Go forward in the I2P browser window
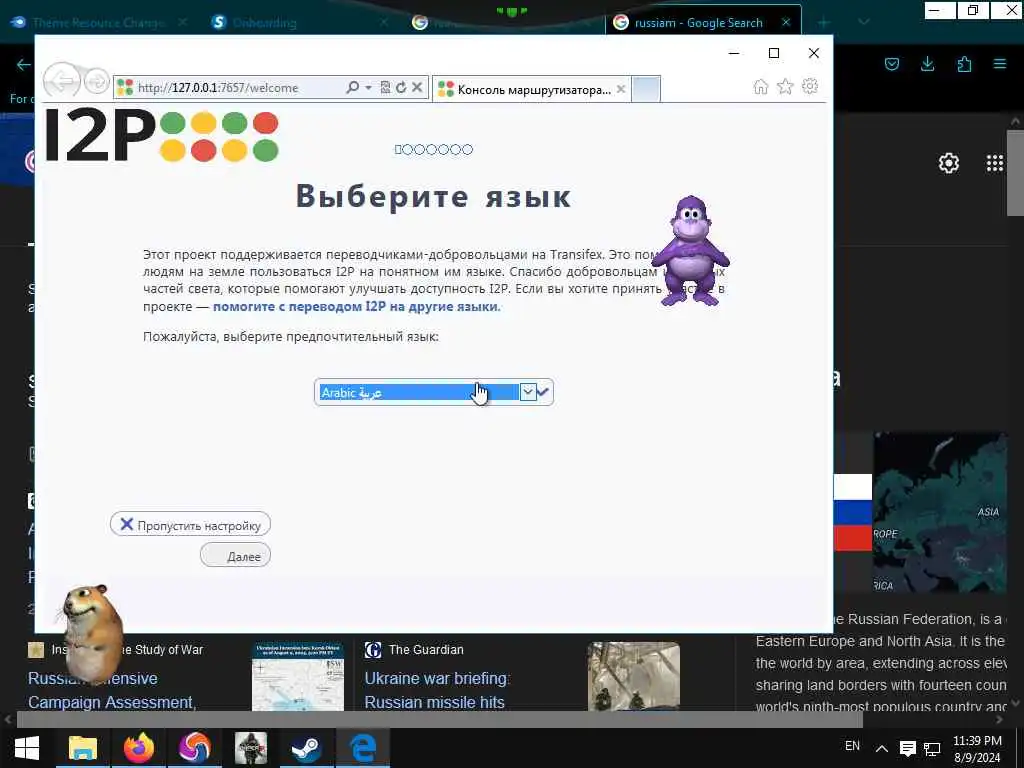This screenshot has height=768, width=1024. coord(97,82)
